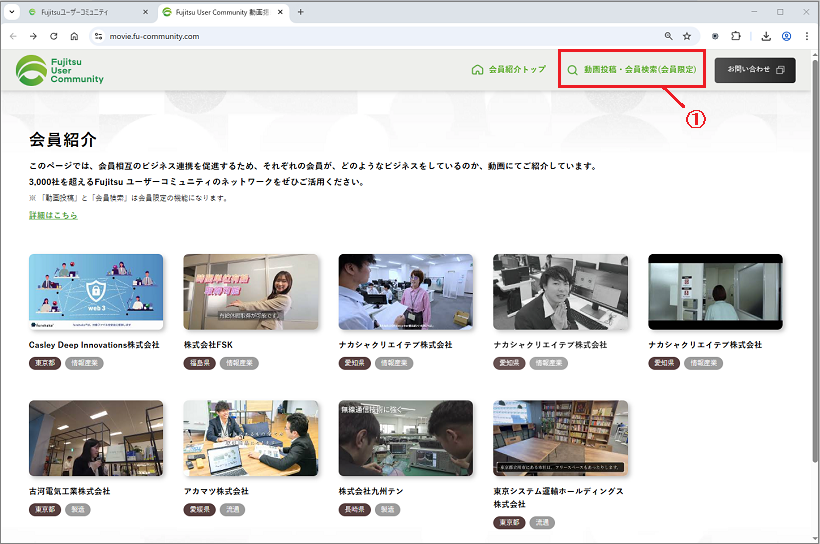Screen dimensions: 820x544
Task: Select the Fujitsu User Community 動画 tab
Action: click(x=222, y=12)
